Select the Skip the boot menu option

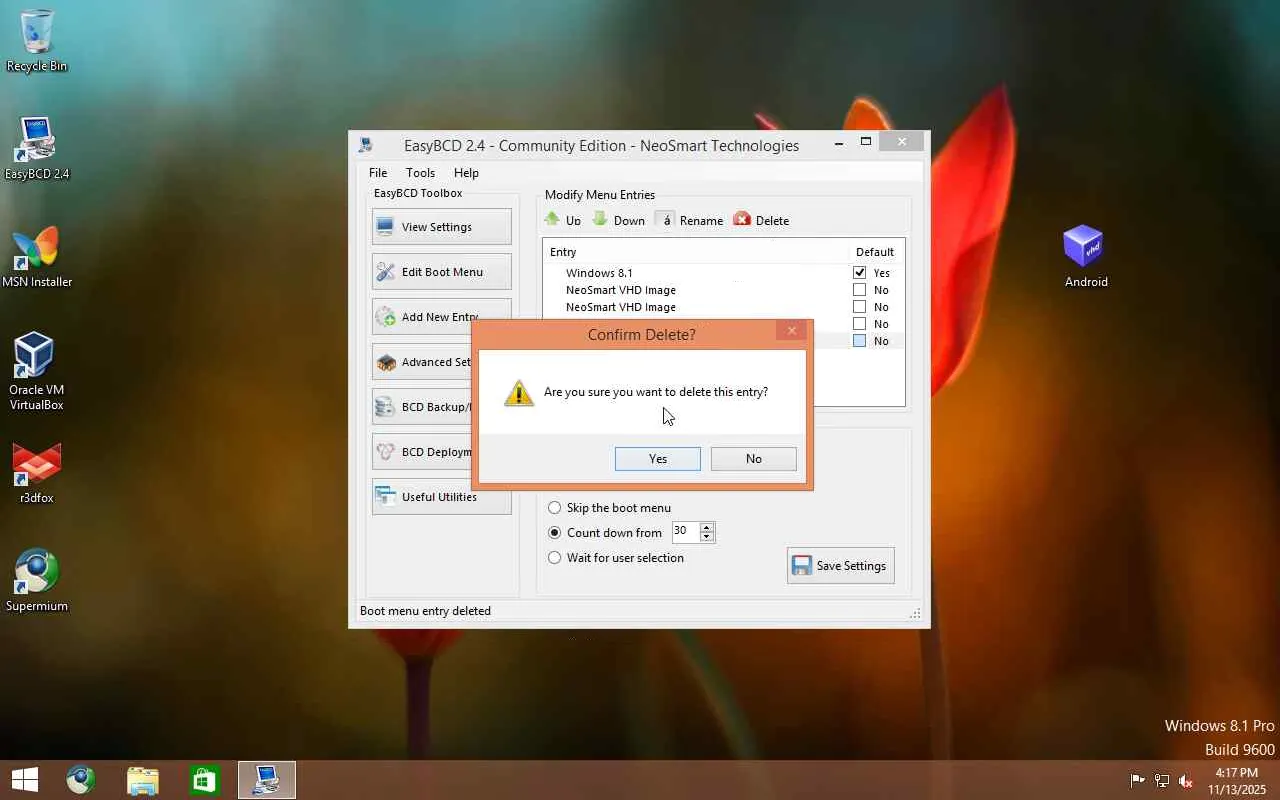(x=609, y=508)
